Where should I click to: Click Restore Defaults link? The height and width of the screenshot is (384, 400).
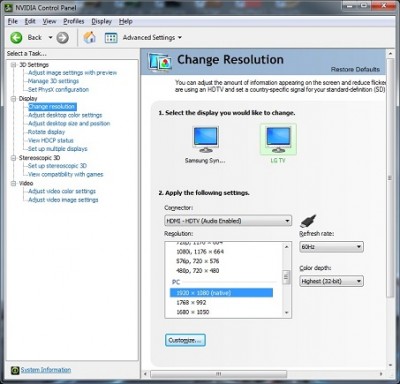click(x=355, y=69)
